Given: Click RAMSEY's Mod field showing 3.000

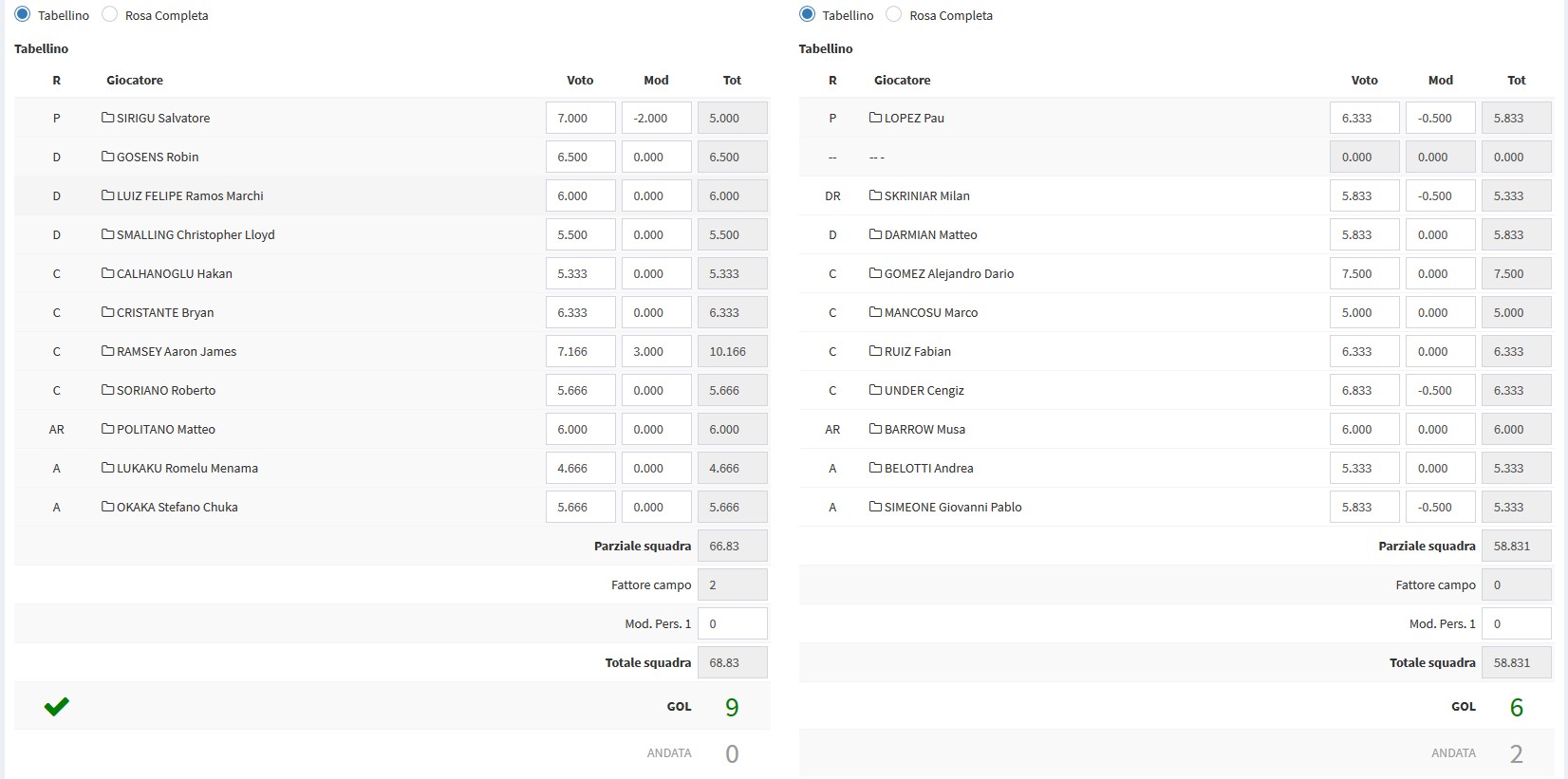Looking at the screenshot, I should 656,351.
